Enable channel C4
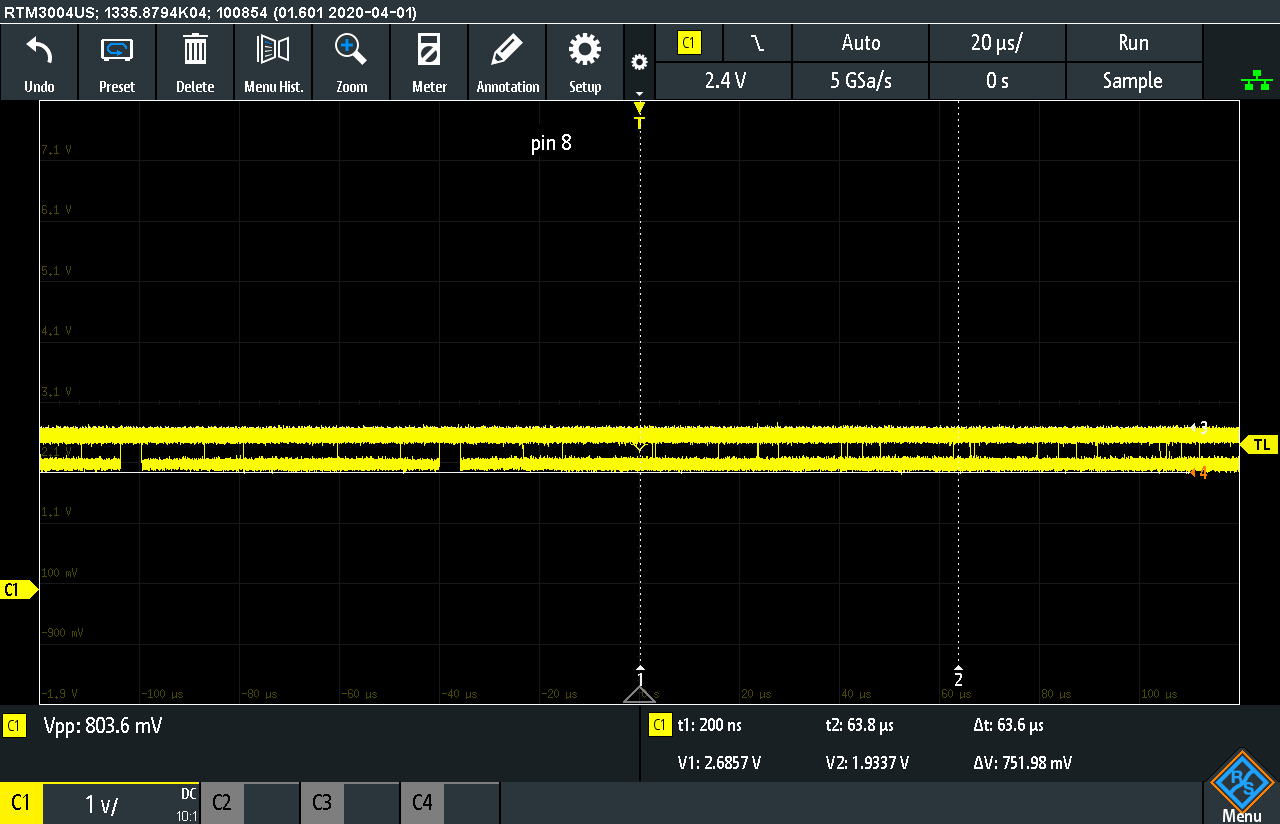The width and height of the screenshot is (1280, 824). point(422,803)
